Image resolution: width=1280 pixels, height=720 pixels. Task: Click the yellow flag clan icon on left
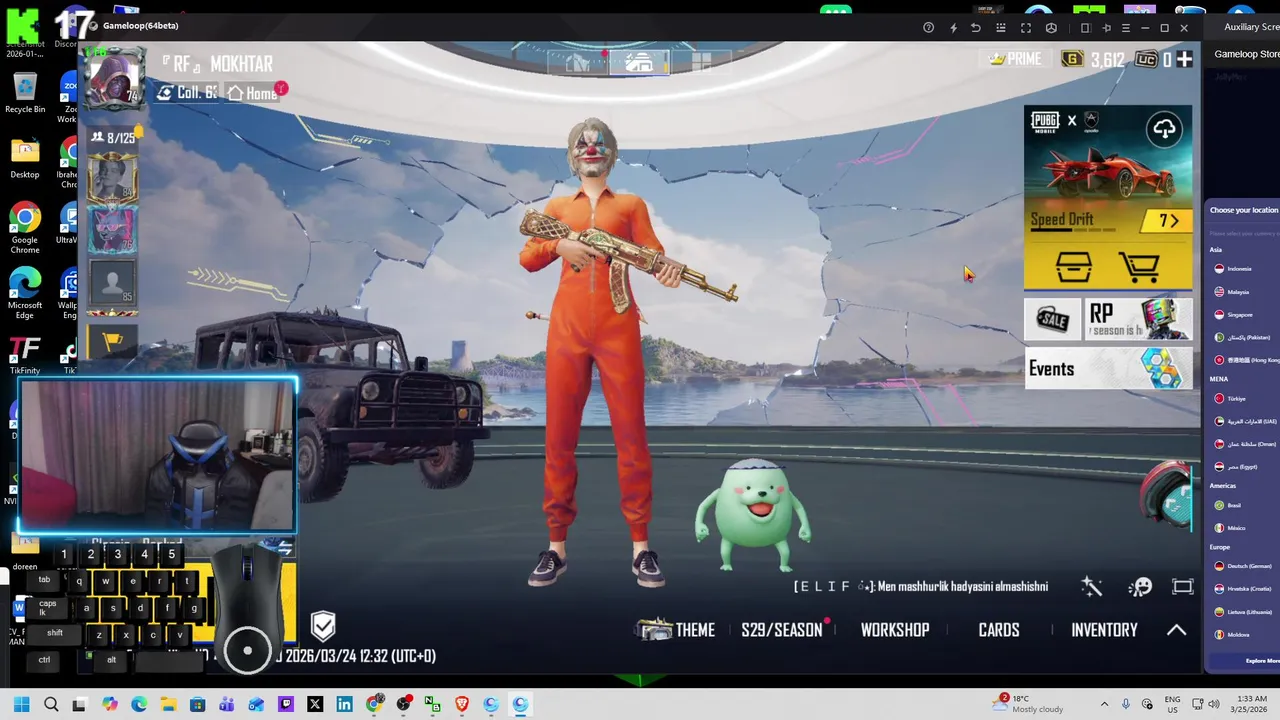113,341
